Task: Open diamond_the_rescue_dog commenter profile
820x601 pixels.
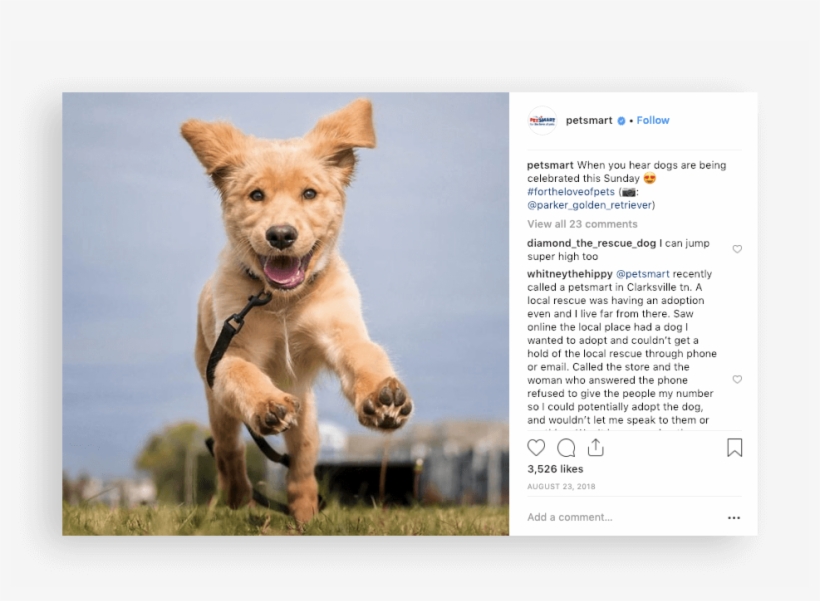Action: pyautogui.click(x=591, y=243)
